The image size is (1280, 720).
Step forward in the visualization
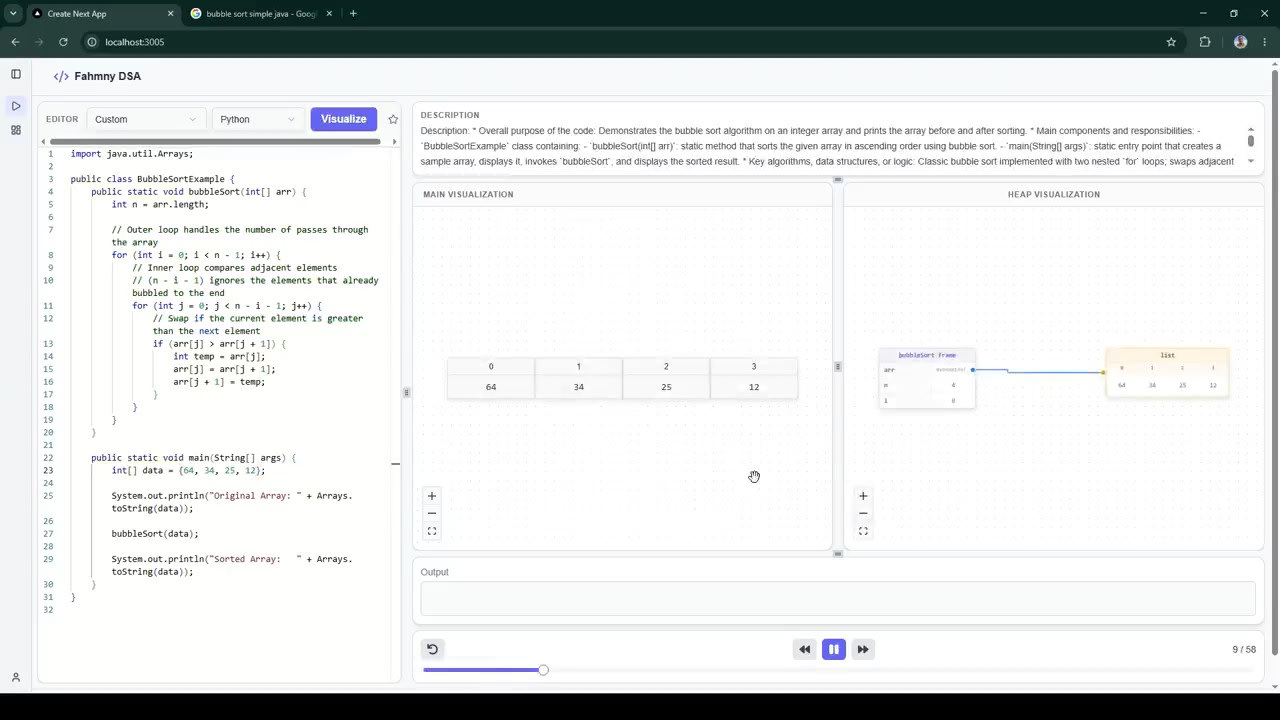coord(863,649)
